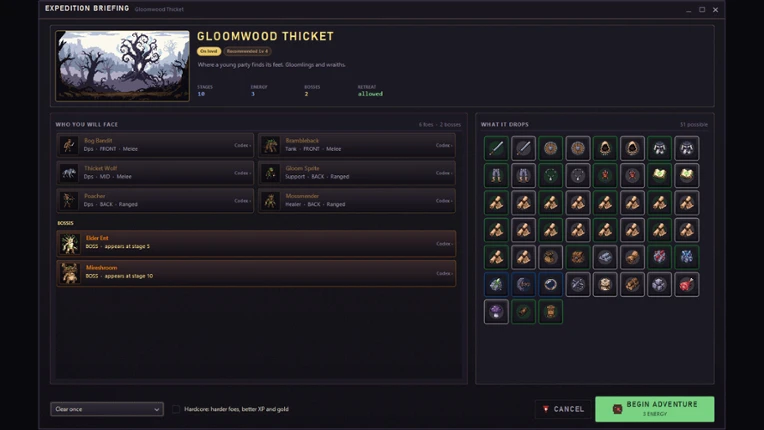The image size is (764, 430).
Task: Click the gray-bordered spellbook drop
Action: (x=687, y=175)
